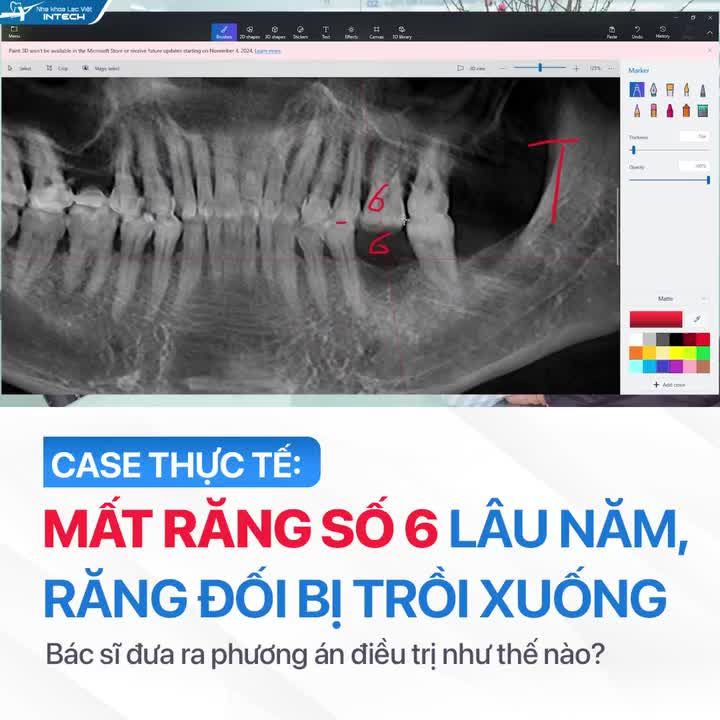Select the Marker brush
Screen dimensions: 720x720
(x=636, y=90)
